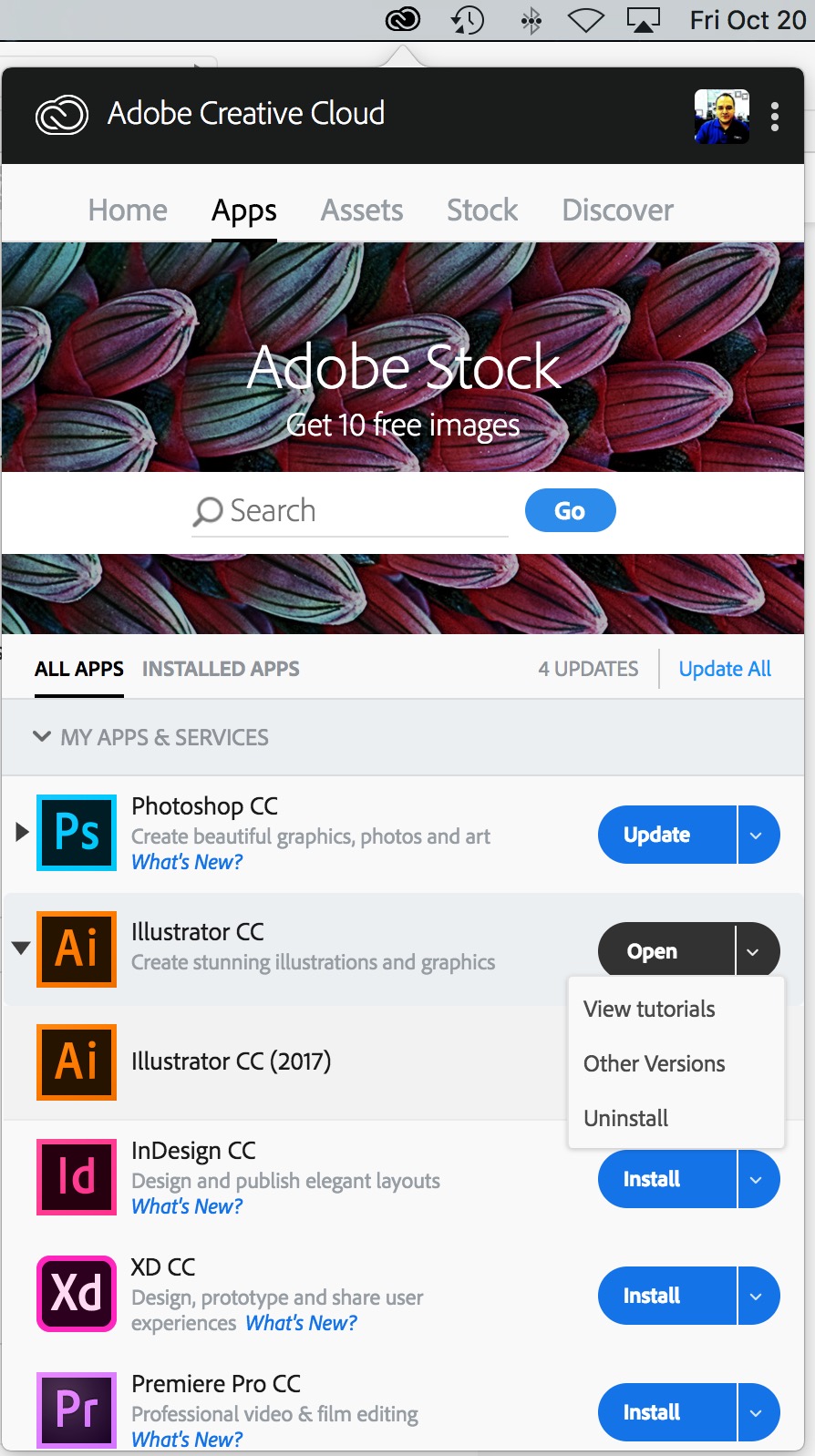Collapse My Apps & Services section
815x1456 pixels.
tap(42, 736)
